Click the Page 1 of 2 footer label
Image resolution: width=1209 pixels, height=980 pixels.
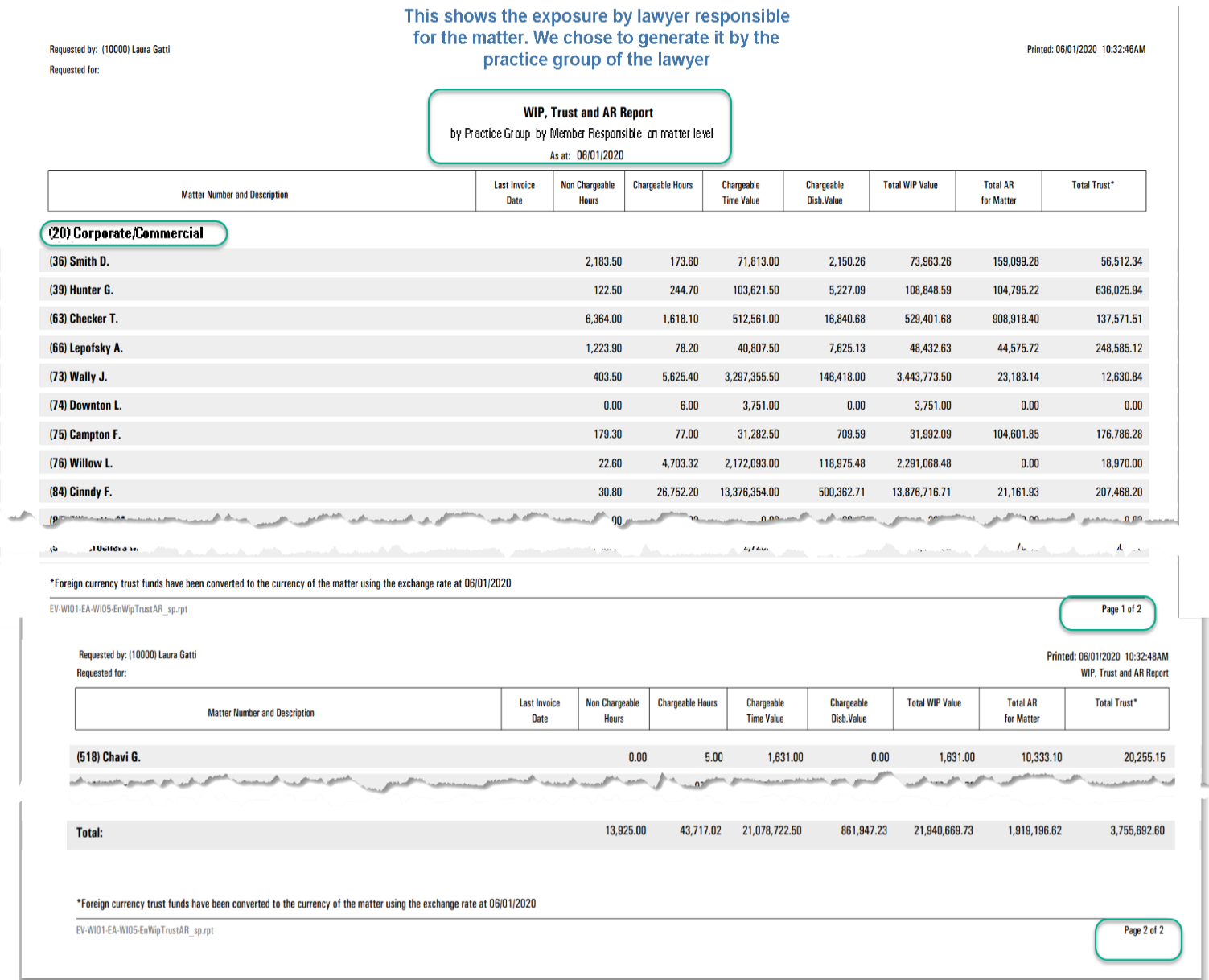1121,609
